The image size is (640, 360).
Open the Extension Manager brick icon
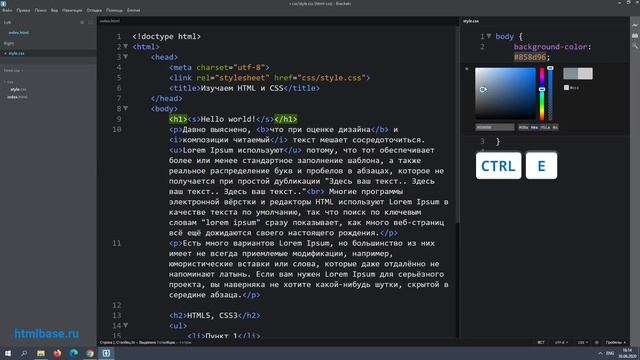[635, 36]
